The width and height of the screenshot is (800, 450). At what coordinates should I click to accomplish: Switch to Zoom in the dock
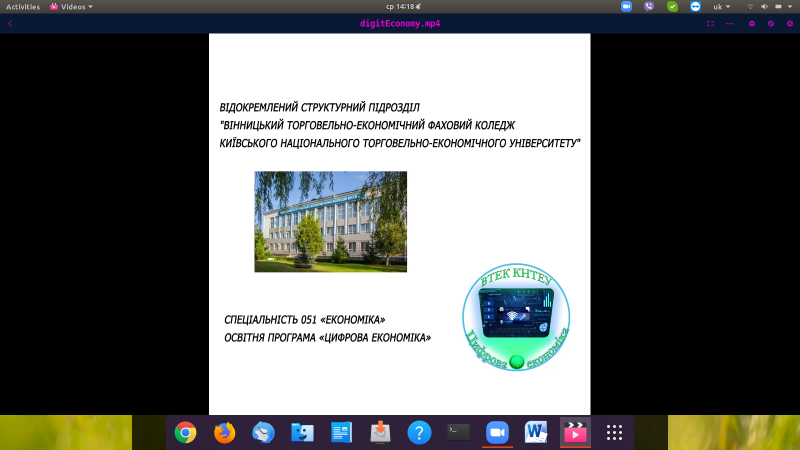tap(497, 433)
